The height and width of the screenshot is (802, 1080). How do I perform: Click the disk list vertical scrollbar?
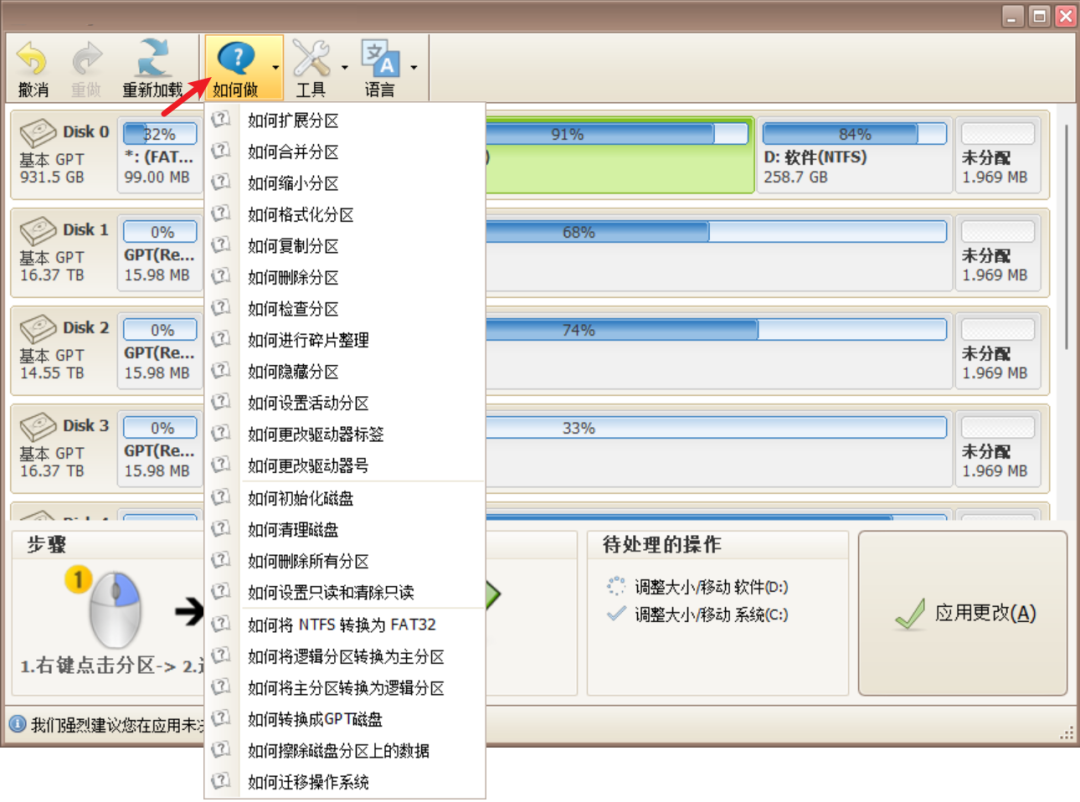1066,238
